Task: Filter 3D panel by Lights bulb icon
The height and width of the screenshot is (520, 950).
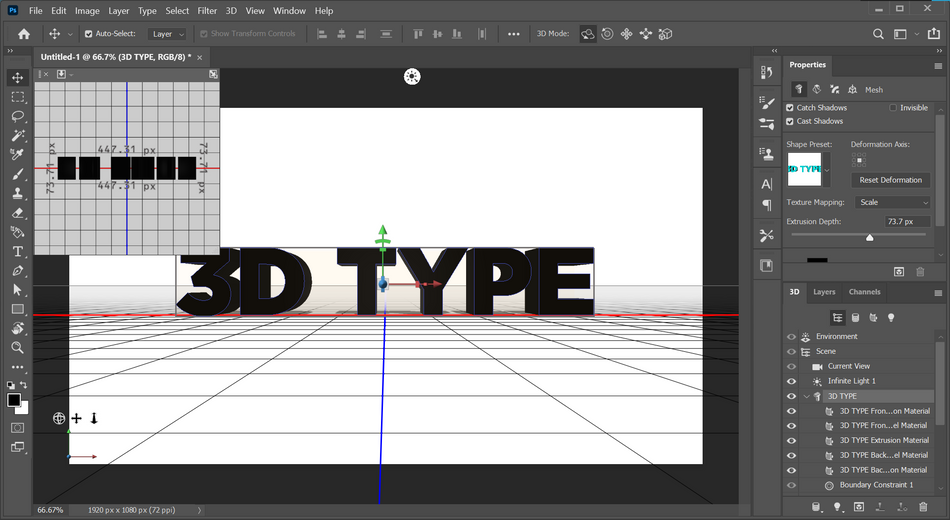Action: 891,318
